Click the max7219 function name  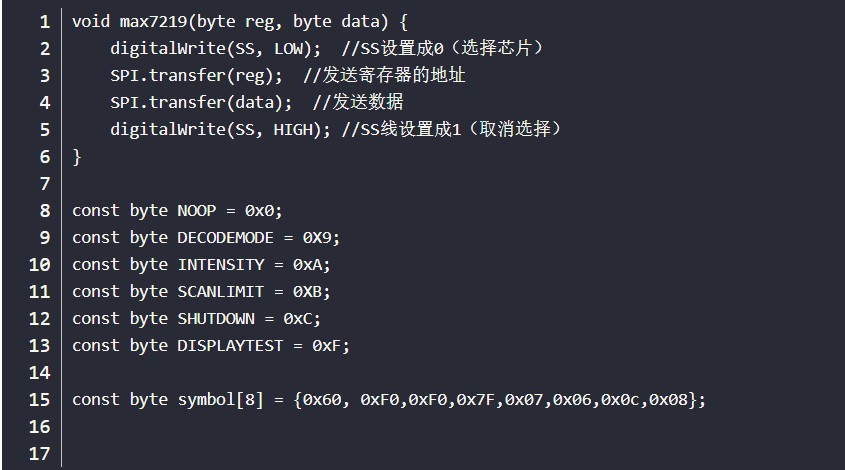click(153, 22)
